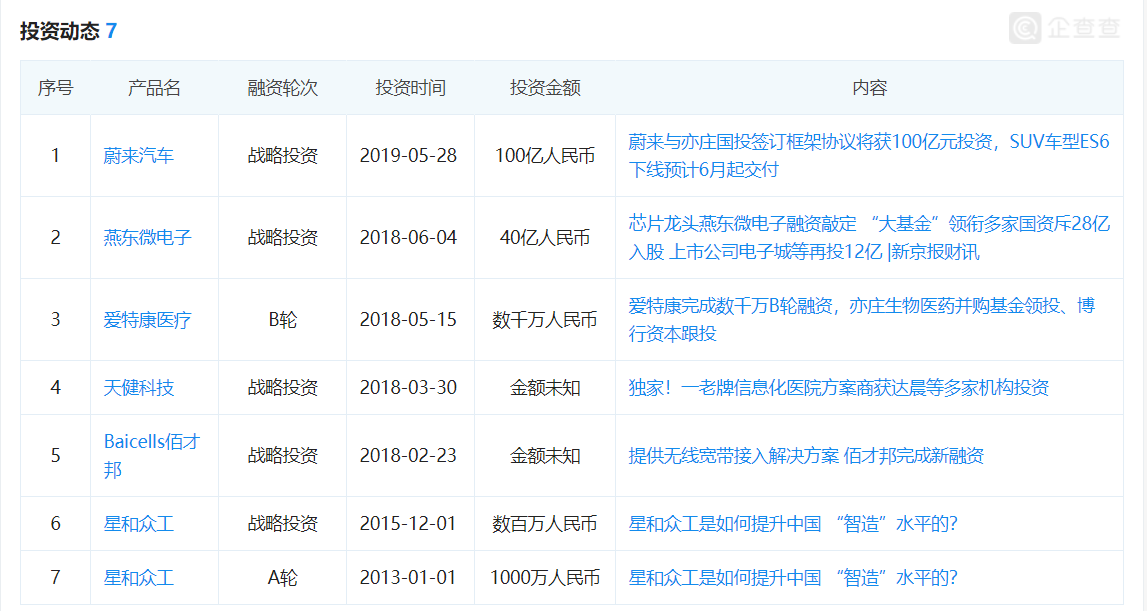Open the Baicells佰才邦 product link

(x=151, y=455)
